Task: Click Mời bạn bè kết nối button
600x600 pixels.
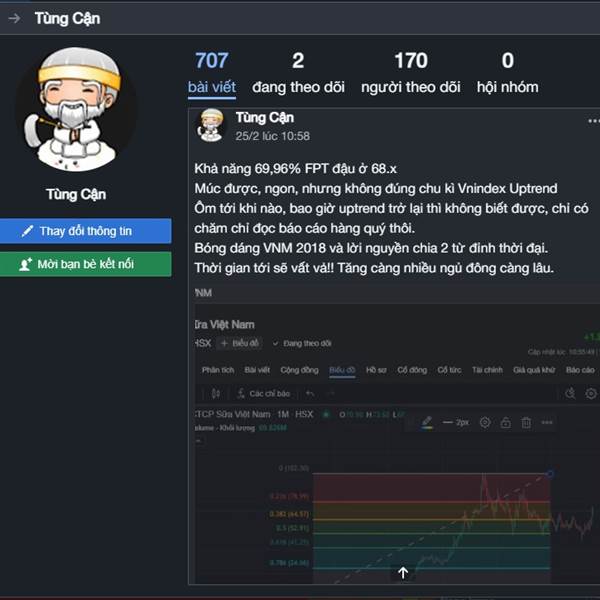Action: pos(86,264)
